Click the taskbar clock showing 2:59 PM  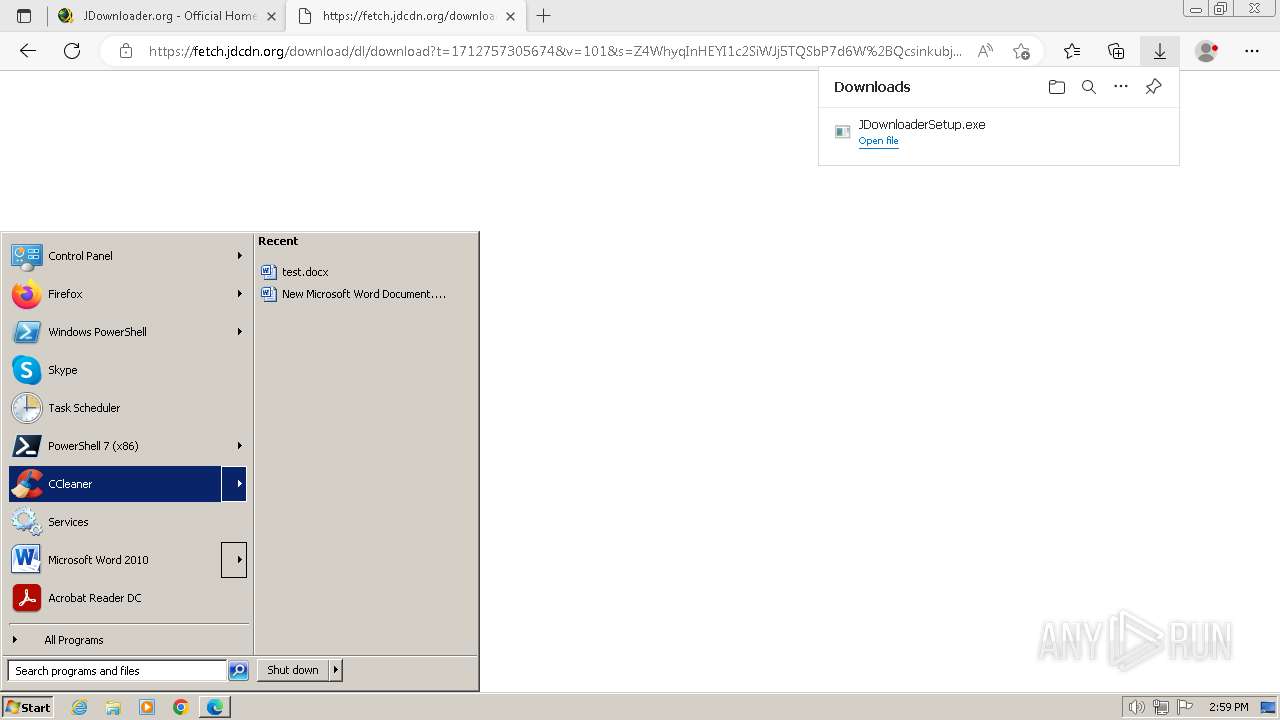pyautogui.click(x=1228, y=707)
